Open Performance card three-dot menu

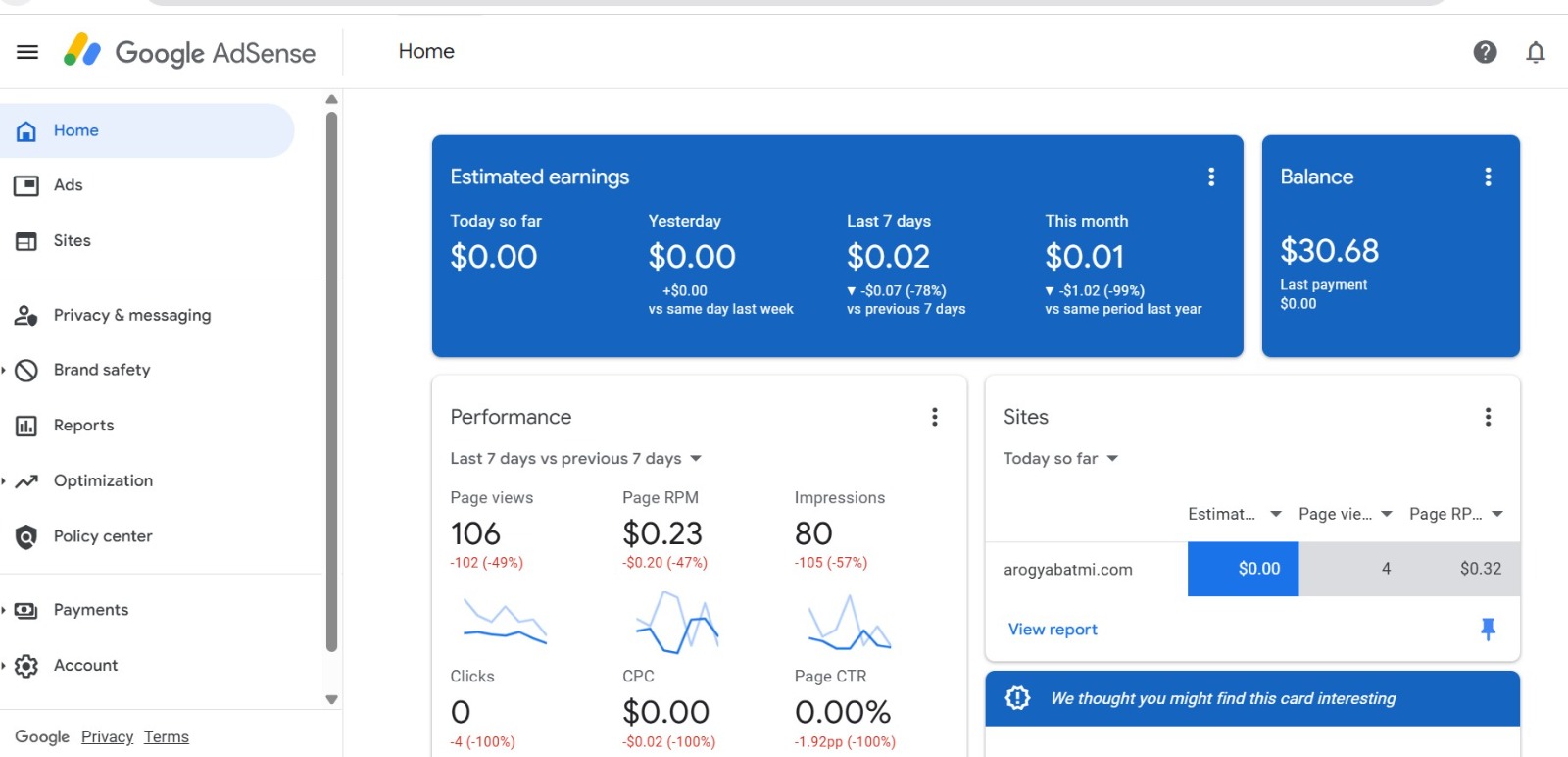[x=935, y=417]
